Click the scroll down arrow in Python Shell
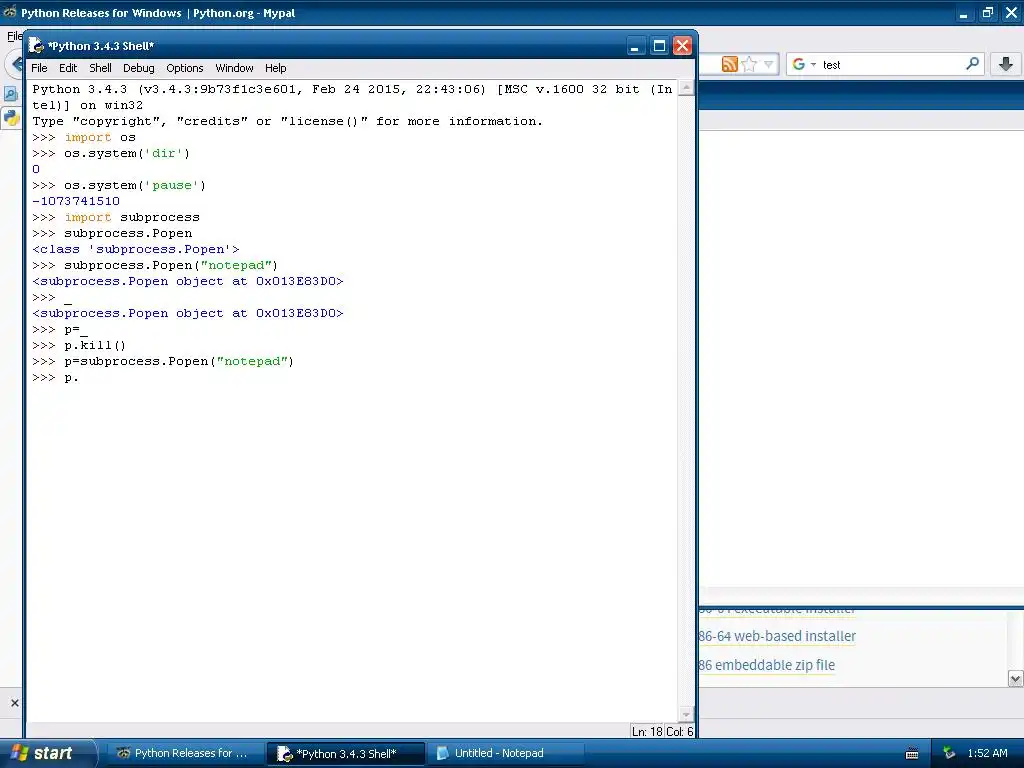Viewport: 1024px width, 768px height. click(686, 714)
